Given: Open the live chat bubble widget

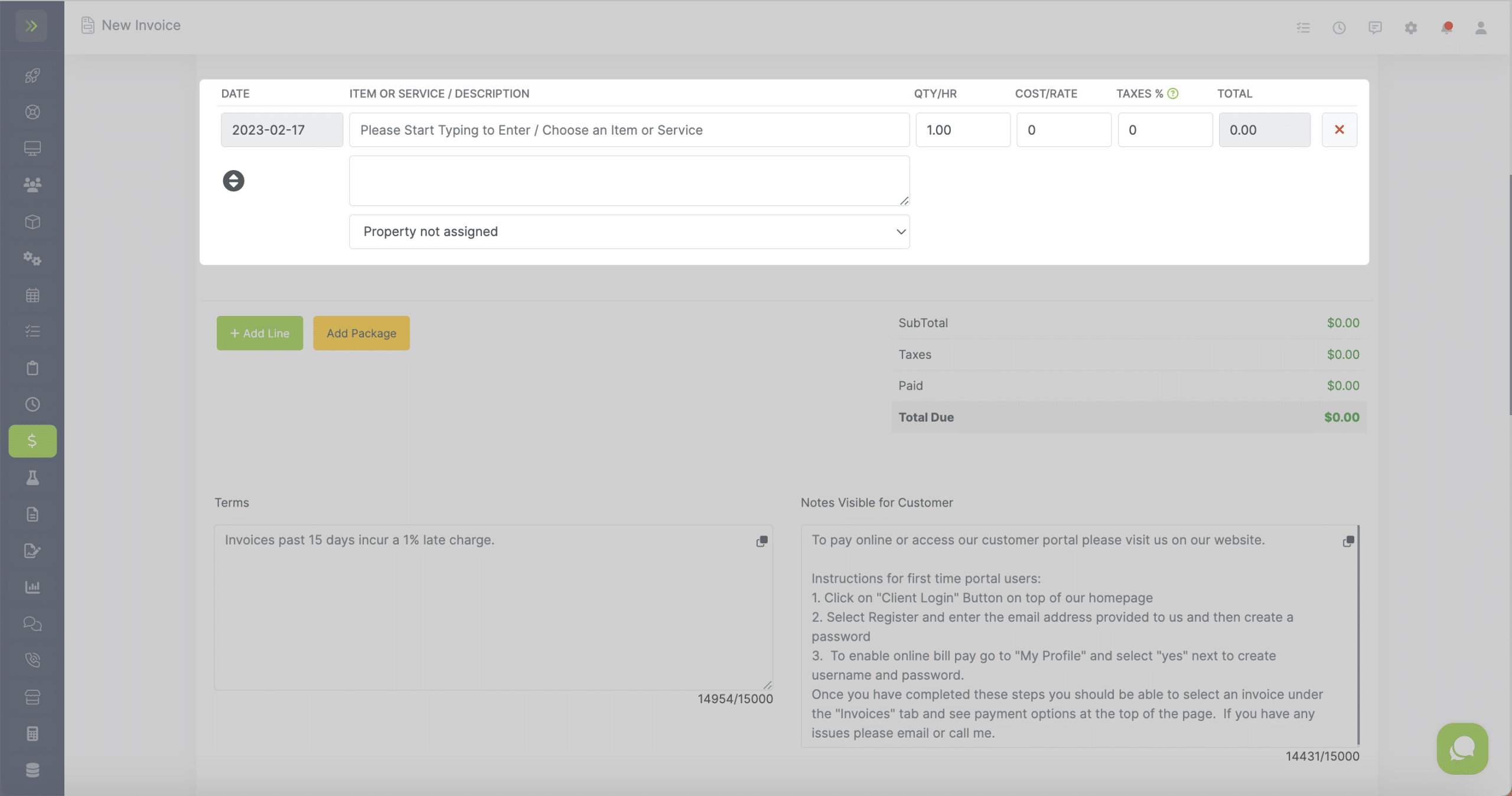Looking at the screenshot, I should point(1462,749).
